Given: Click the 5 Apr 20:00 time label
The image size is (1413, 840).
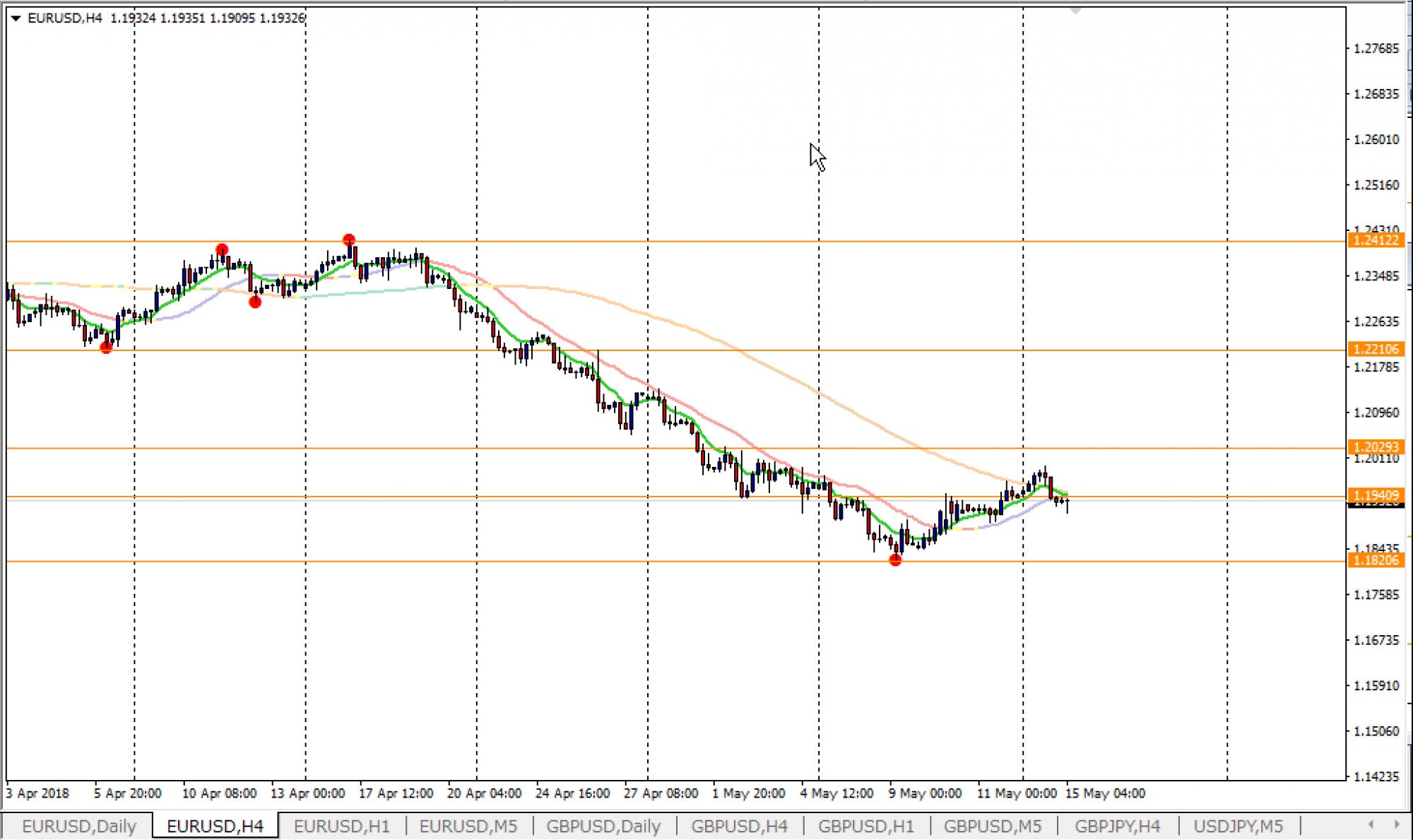Looking at the screenshot, I should coord(128,793).
